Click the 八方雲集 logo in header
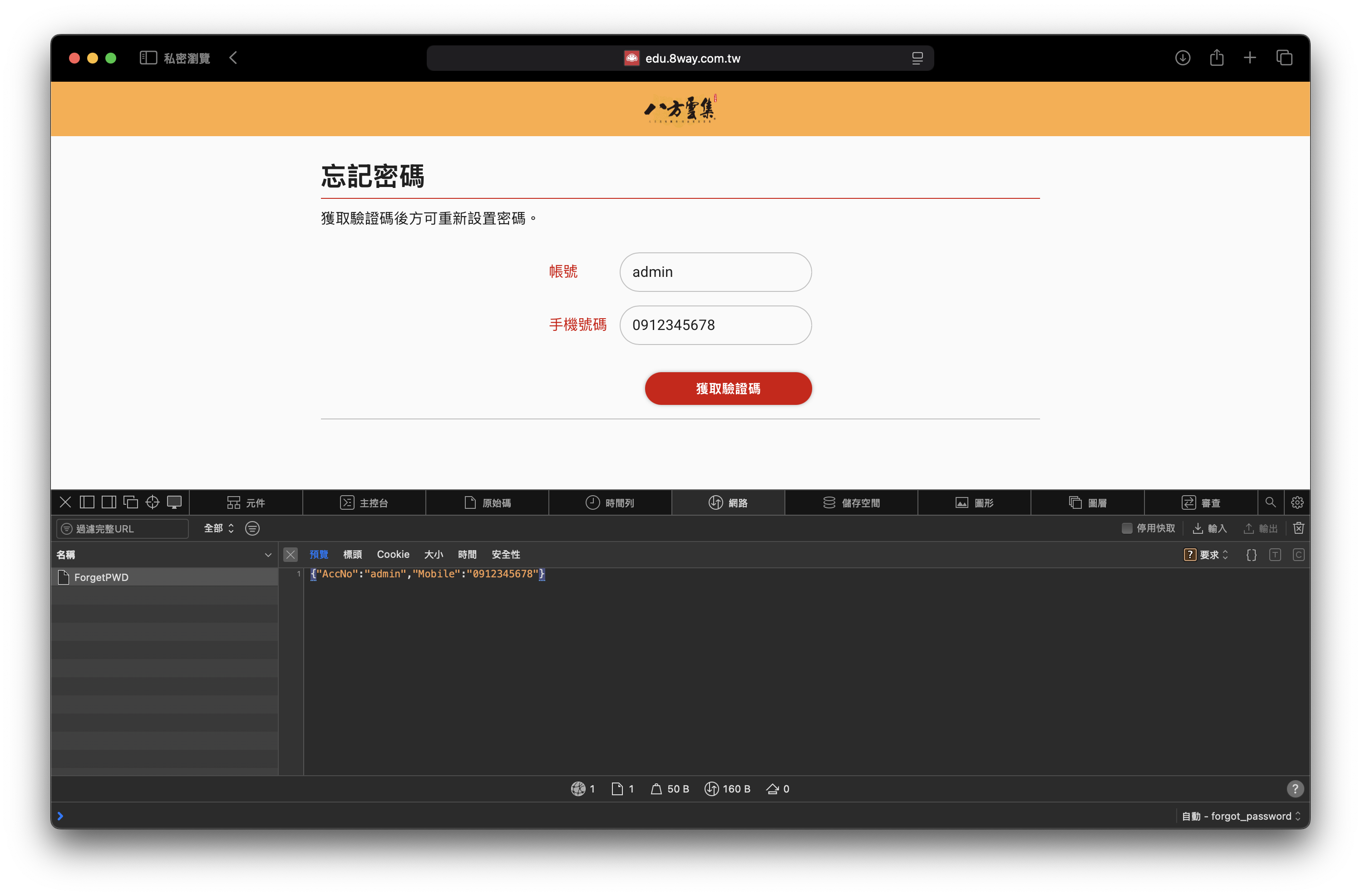 pyautogui.click(x=680, y=108)
